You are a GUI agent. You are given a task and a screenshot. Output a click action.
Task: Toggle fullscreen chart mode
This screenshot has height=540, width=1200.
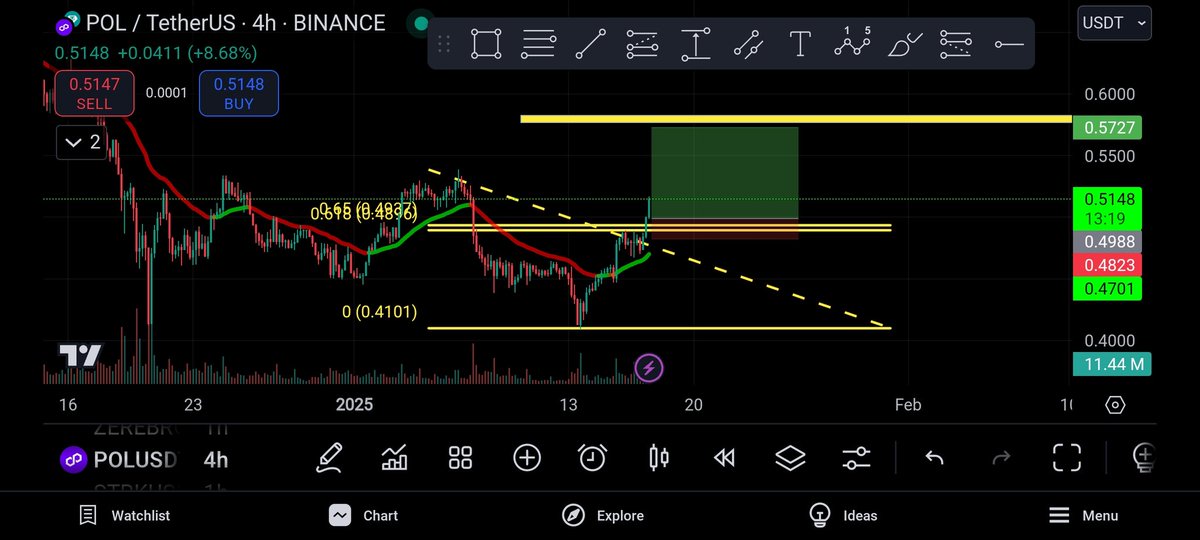click(x=1067, y=458)
